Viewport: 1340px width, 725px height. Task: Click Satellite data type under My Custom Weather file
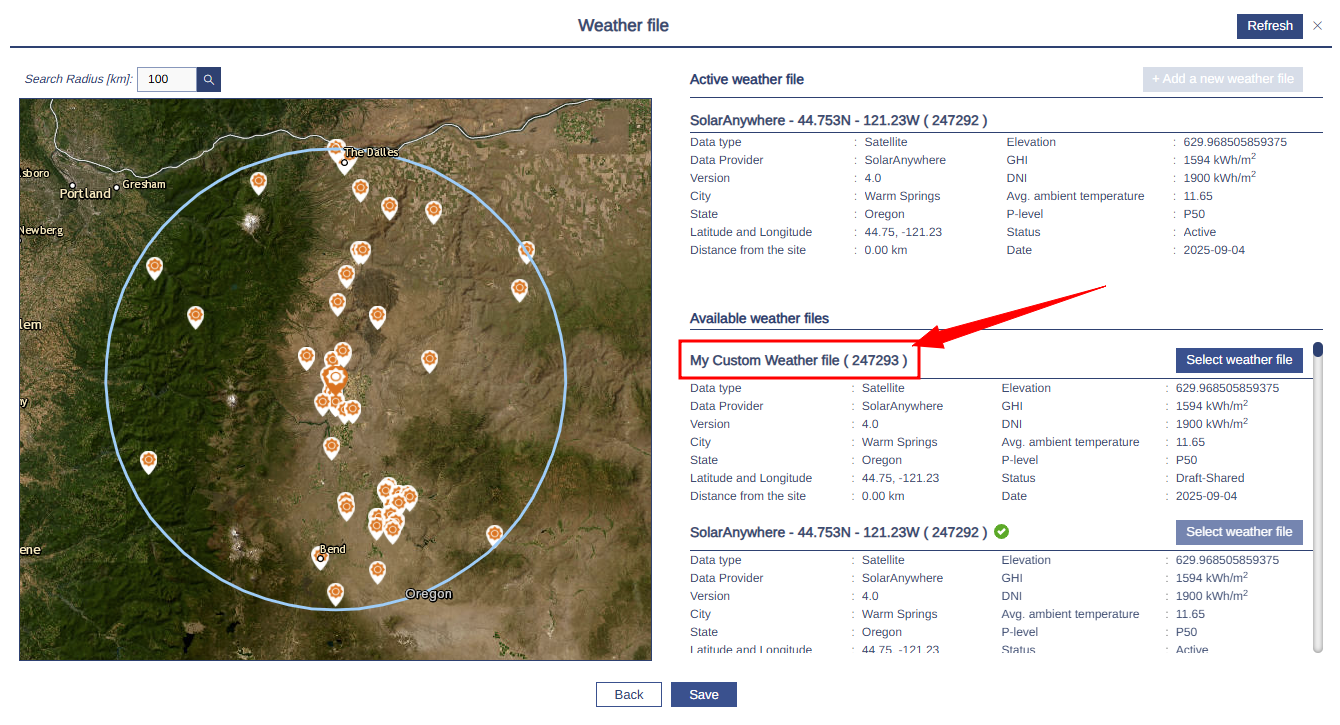pos(883,388)
